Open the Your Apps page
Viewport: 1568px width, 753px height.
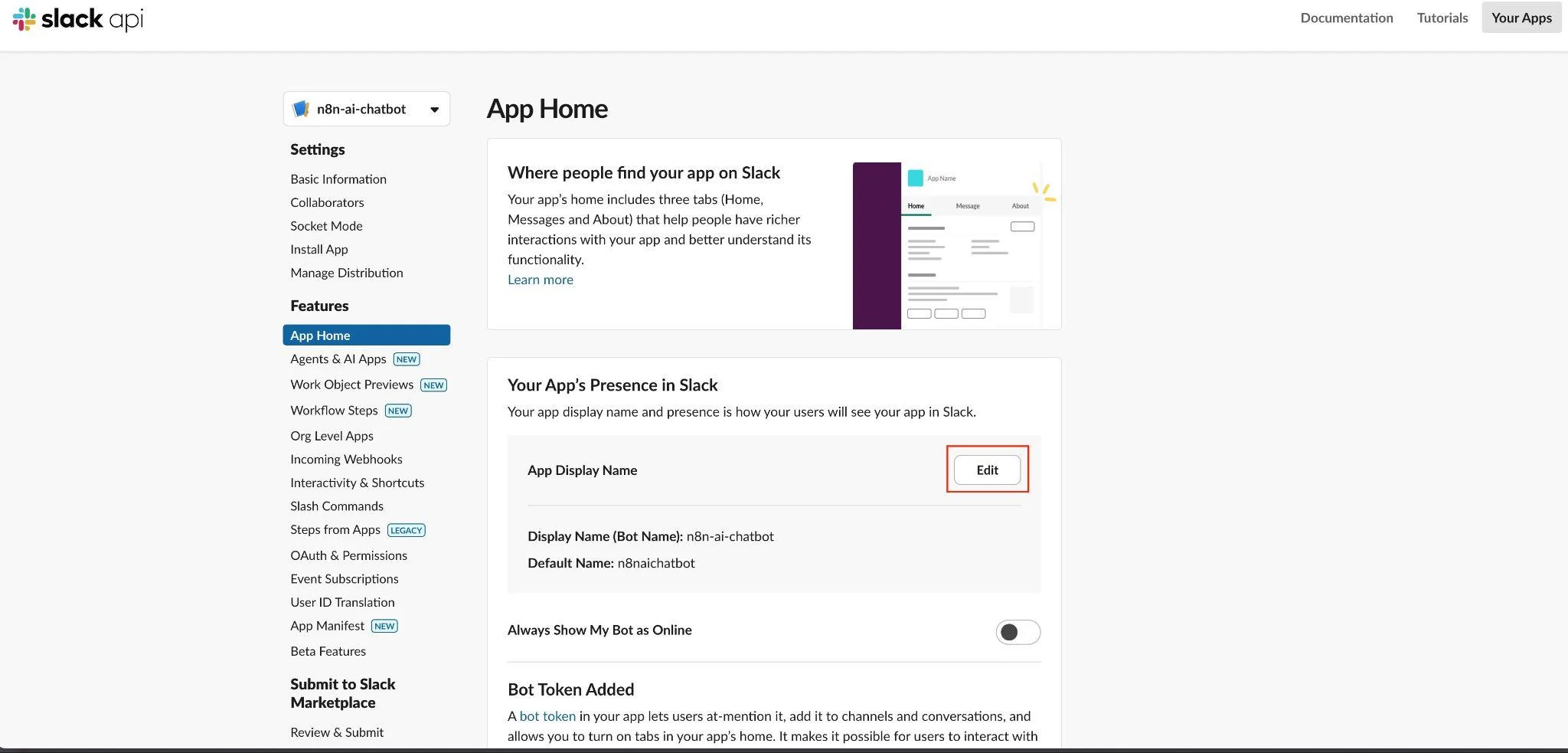click(x=1521, y=18)
